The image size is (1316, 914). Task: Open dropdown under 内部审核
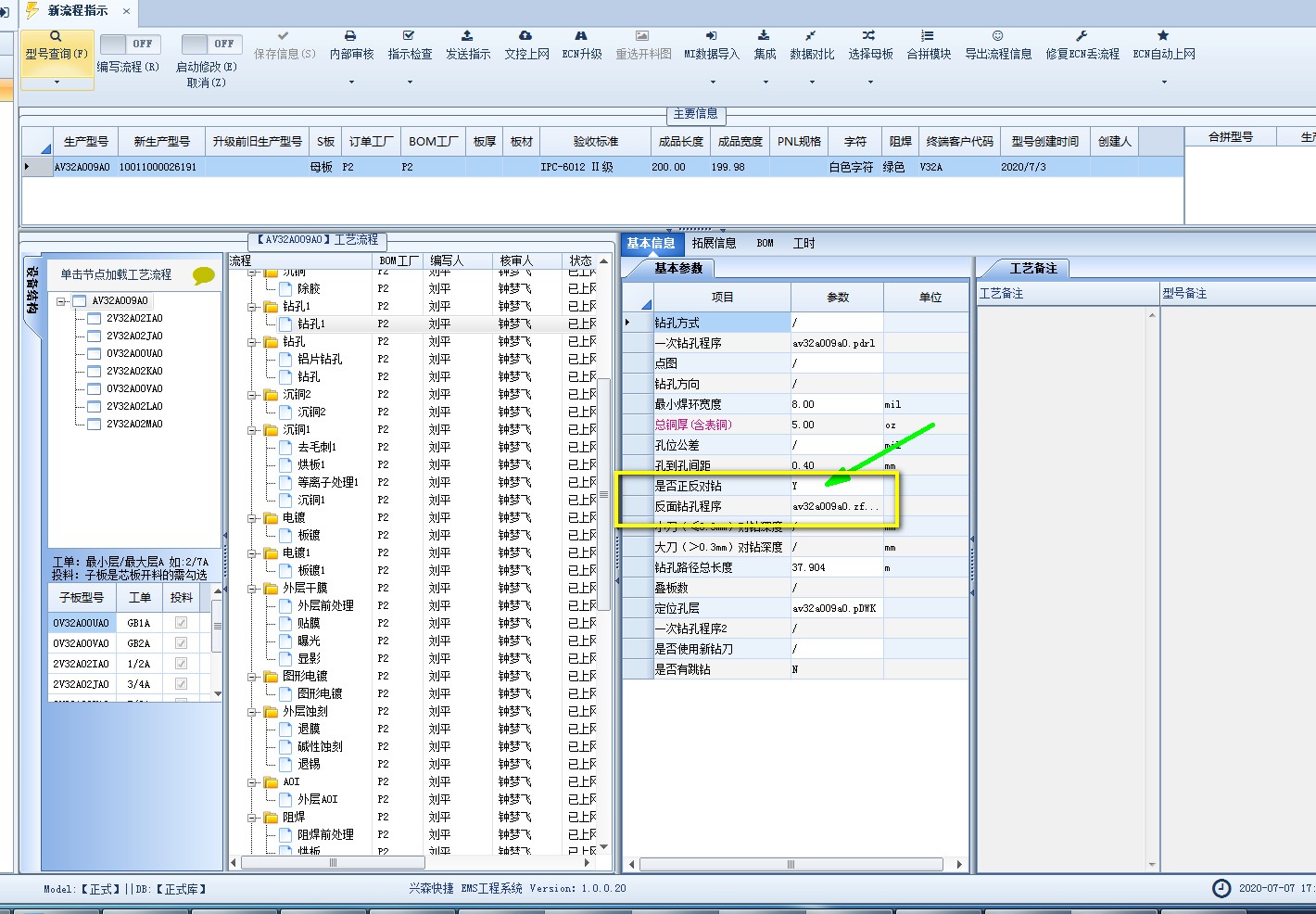point(351,83)
